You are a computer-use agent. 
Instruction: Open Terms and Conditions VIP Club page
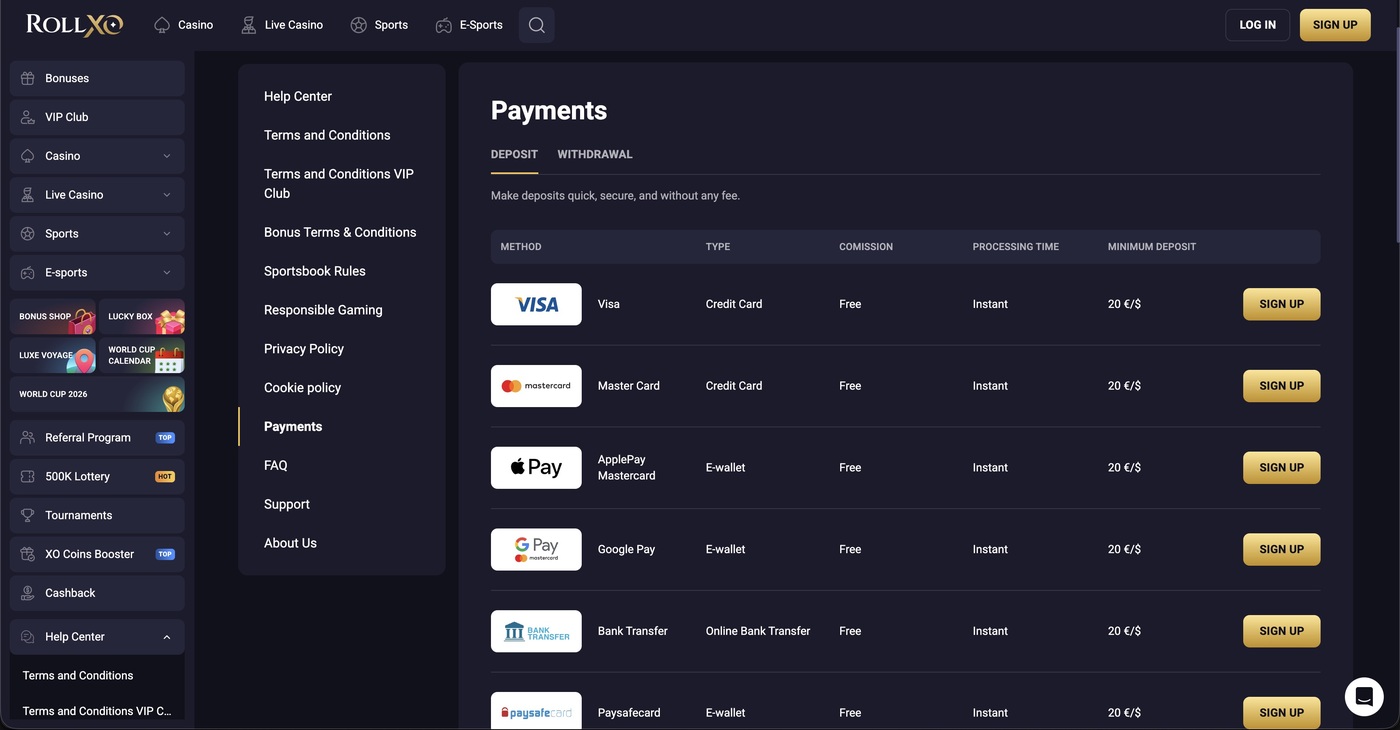(x=339, y=184)
